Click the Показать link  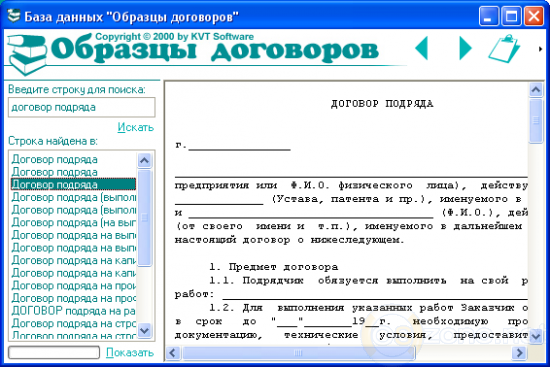tap(130, 352)
